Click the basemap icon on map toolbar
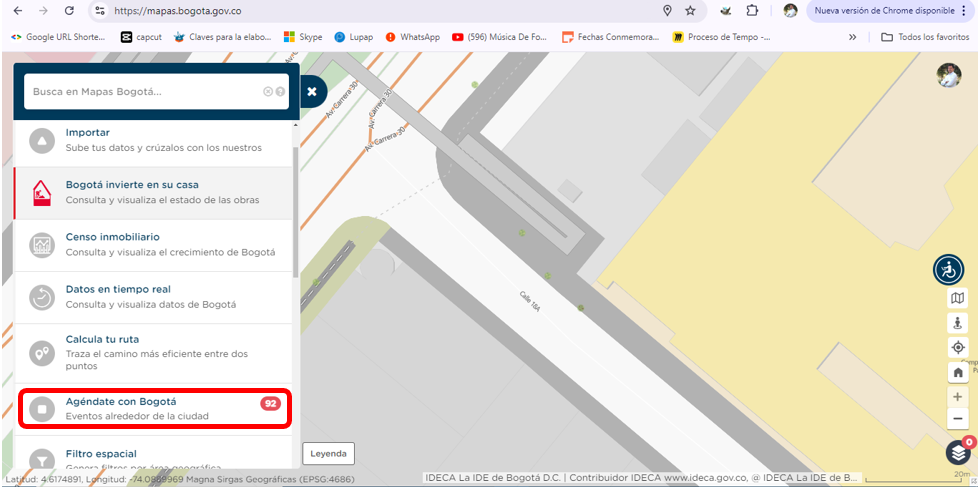978x487 pixels. 958,298
